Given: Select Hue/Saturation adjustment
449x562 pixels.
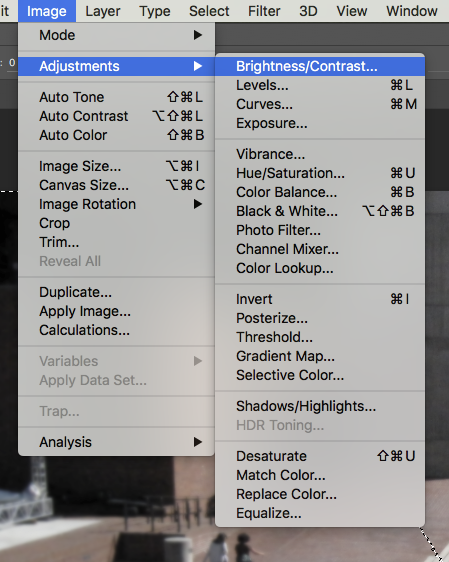Looking at the screenshot, I should tap(320, 173).
